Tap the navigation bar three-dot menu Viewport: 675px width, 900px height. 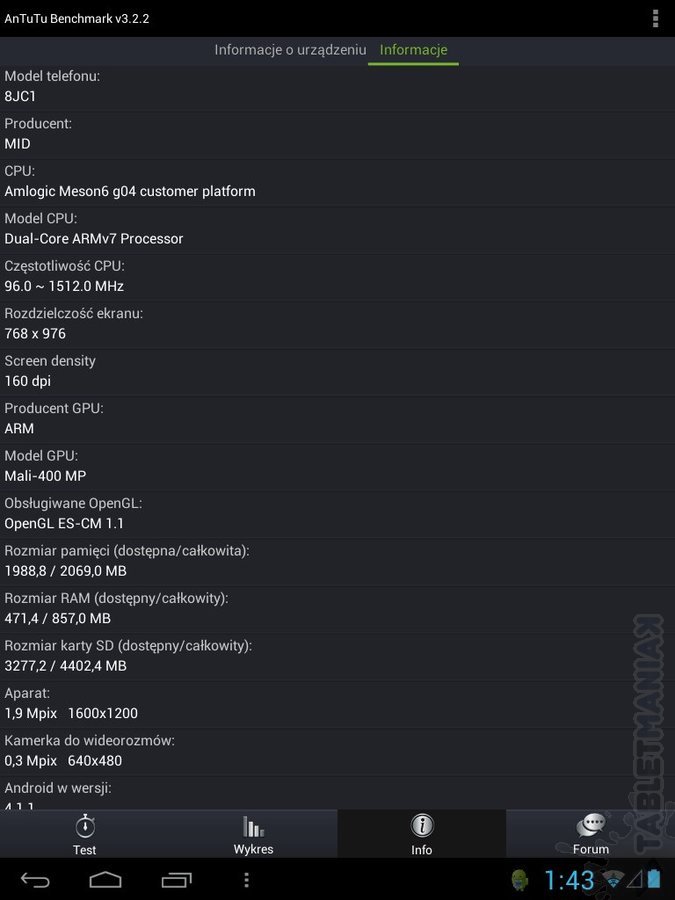pyautogui.click(x=246, y=879)
